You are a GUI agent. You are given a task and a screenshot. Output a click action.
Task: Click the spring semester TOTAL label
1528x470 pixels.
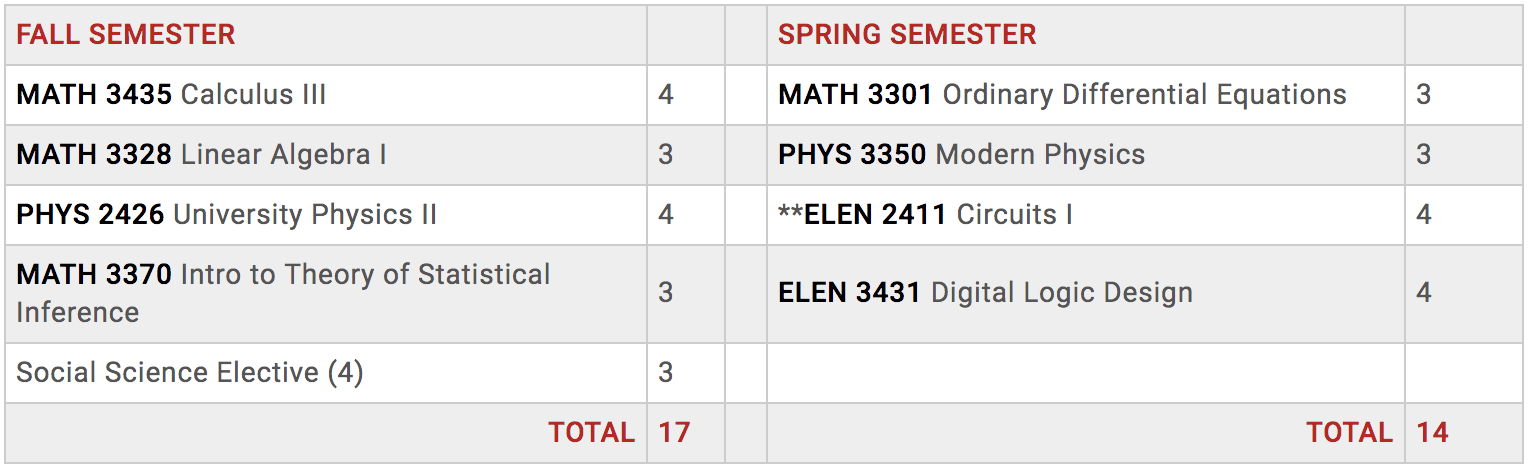coord(1349,432)
